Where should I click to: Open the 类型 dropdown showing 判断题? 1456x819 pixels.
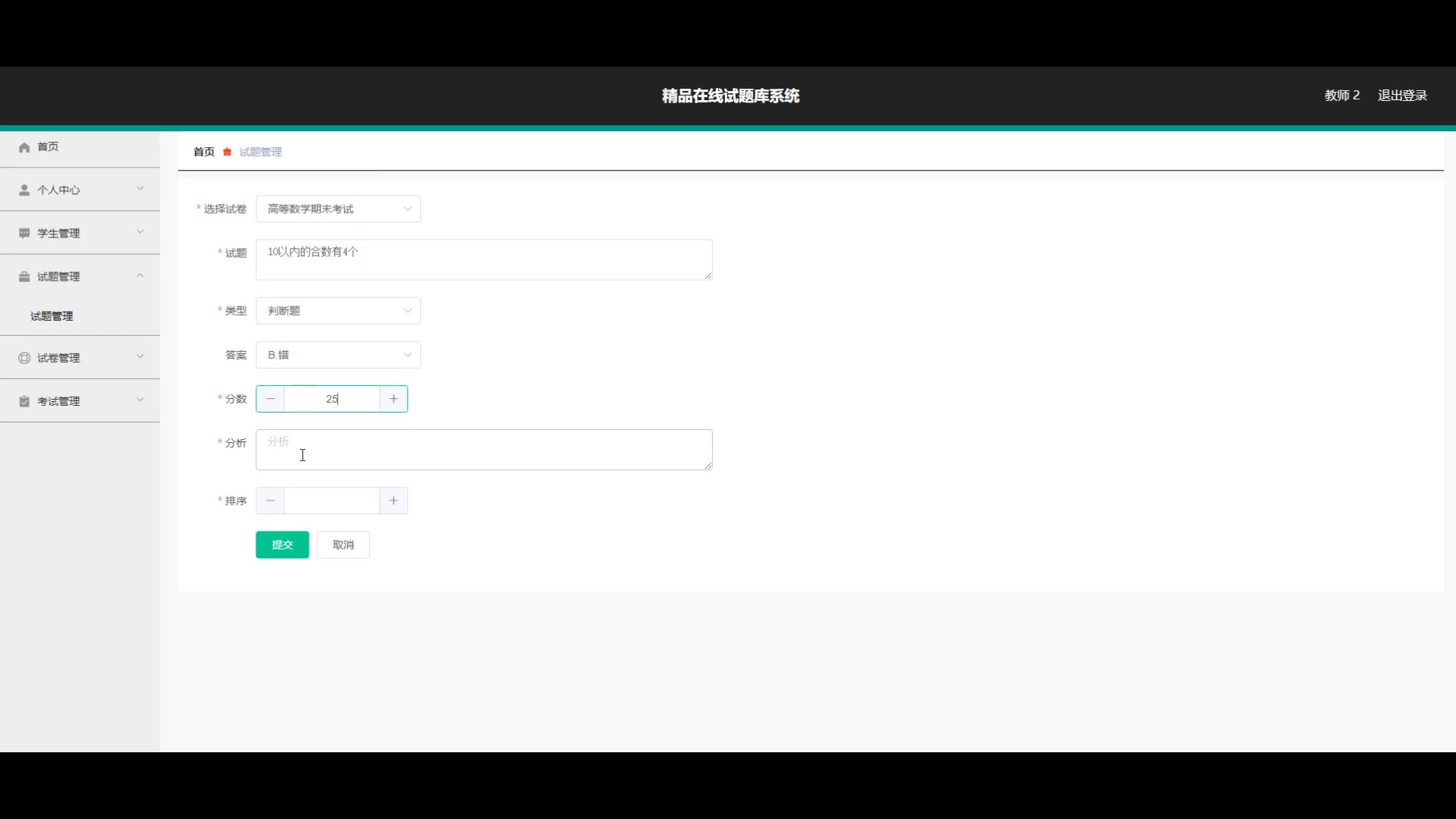[x=338, y=311]
